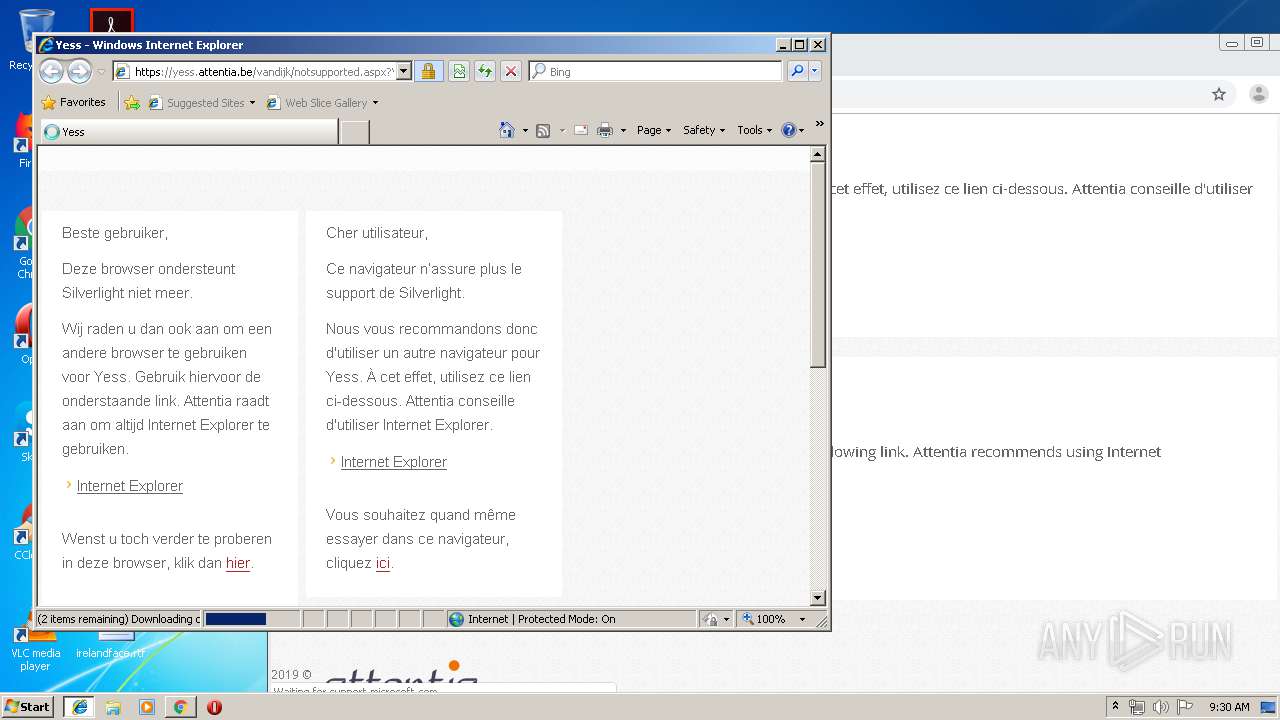Expand the address bar autocomplete dropdown
The width and height of the screenshot is (1280, 720).
click(404, 71)
